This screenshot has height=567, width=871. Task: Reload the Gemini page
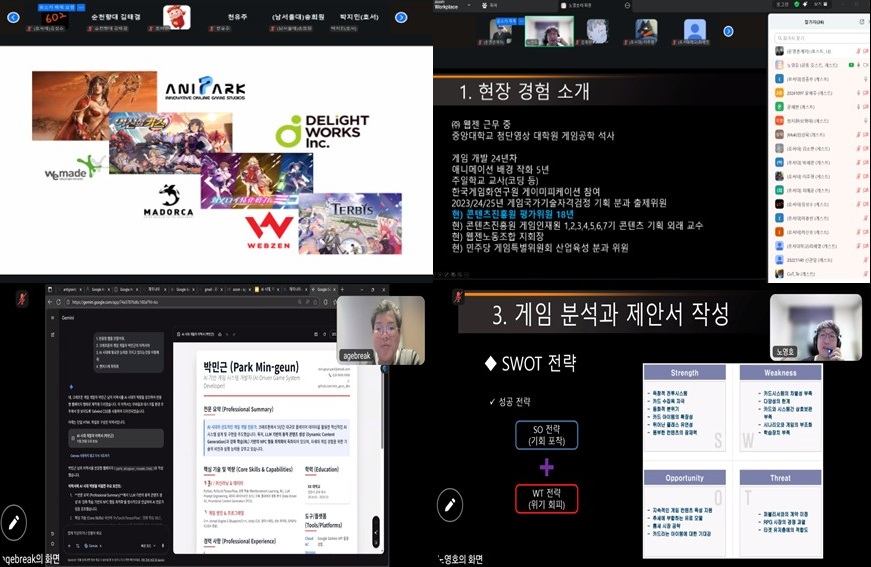click(x=59, y=302)
